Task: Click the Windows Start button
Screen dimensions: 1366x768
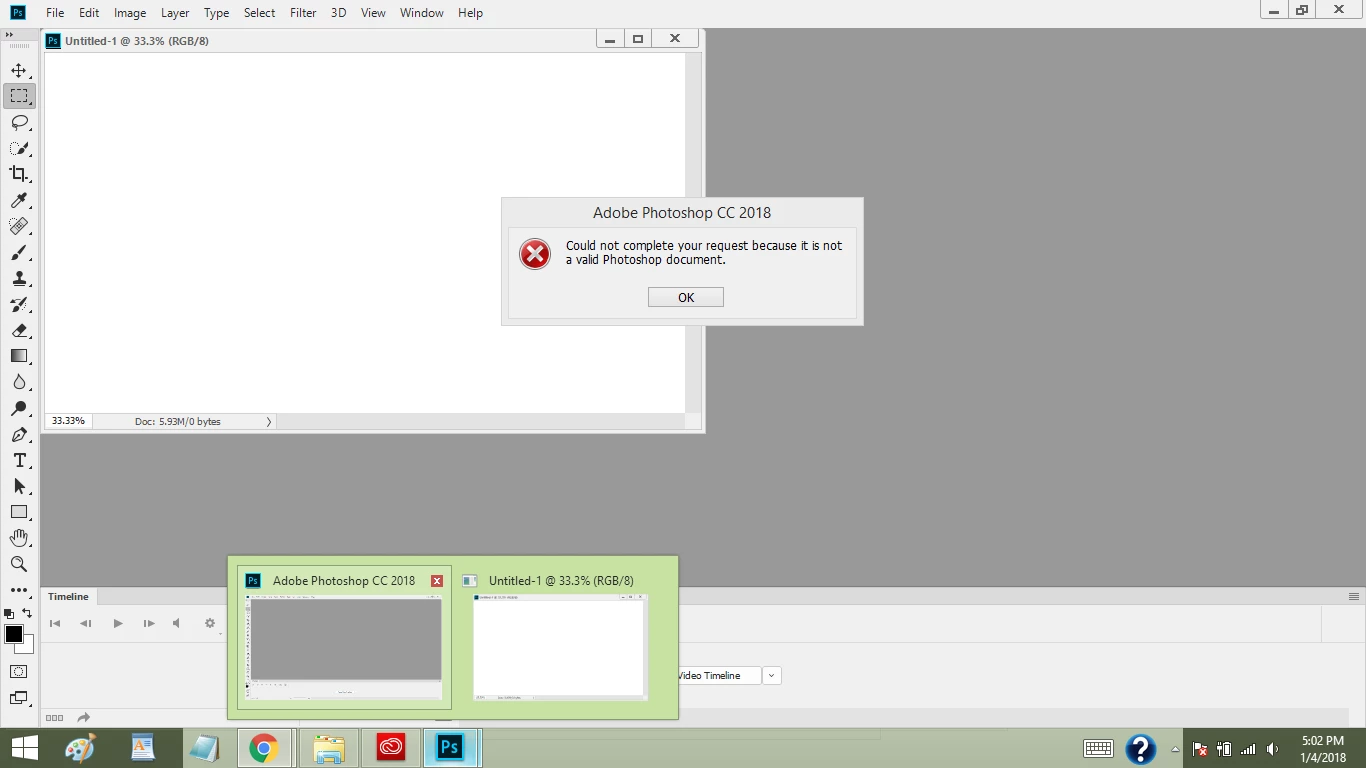Action: pos(24,748)
